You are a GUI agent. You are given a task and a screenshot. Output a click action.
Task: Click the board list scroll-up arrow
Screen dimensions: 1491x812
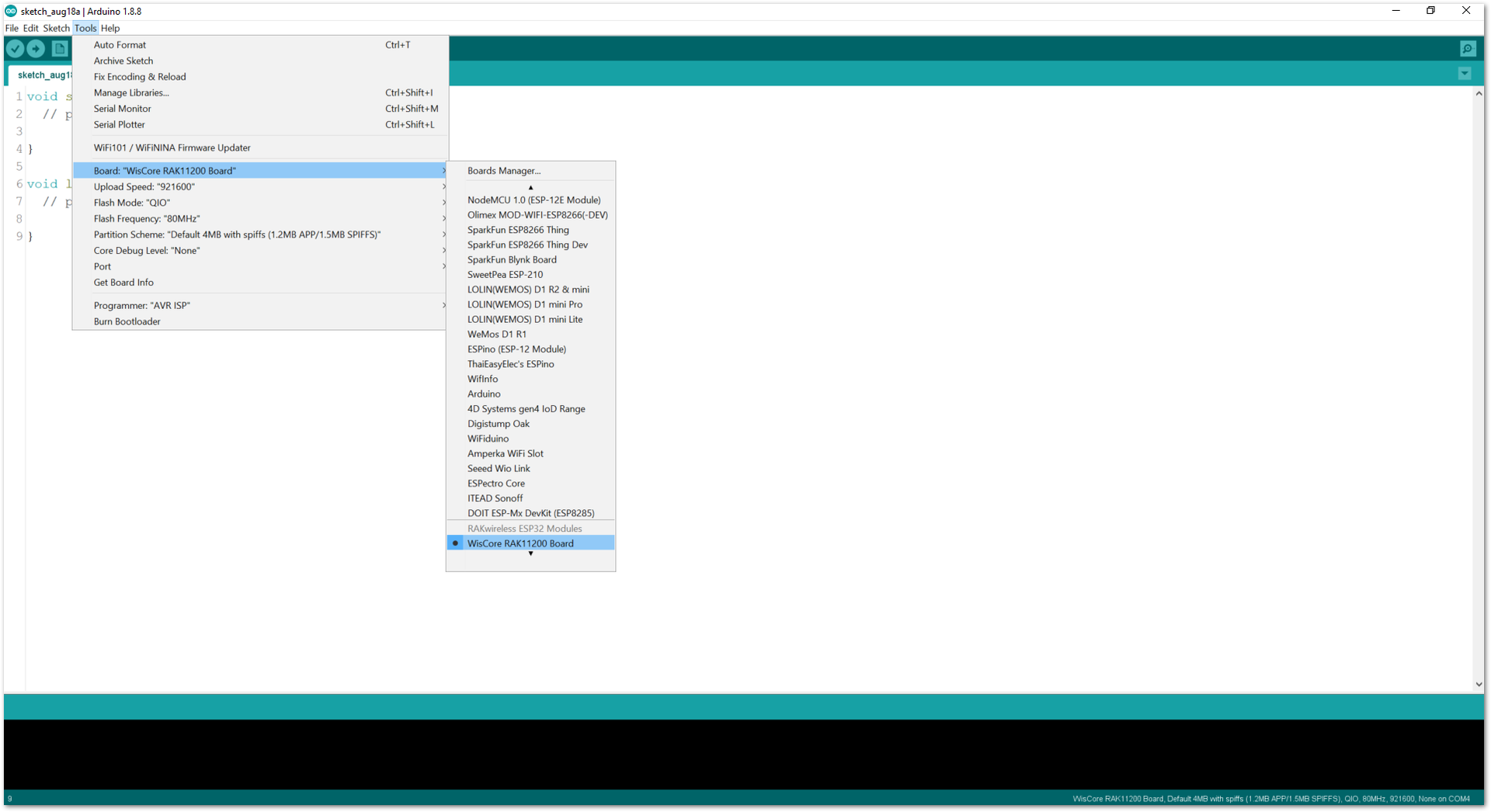click(530, 187)
